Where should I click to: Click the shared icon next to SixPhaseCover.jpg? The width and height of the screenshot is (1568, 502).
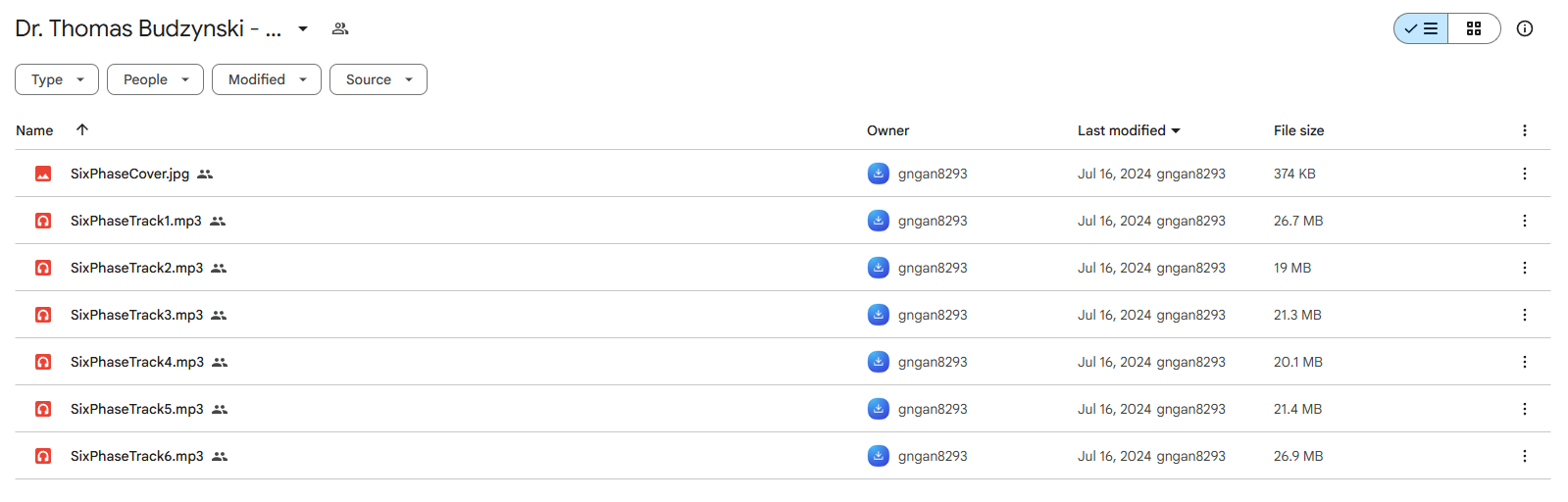point(205,174)
